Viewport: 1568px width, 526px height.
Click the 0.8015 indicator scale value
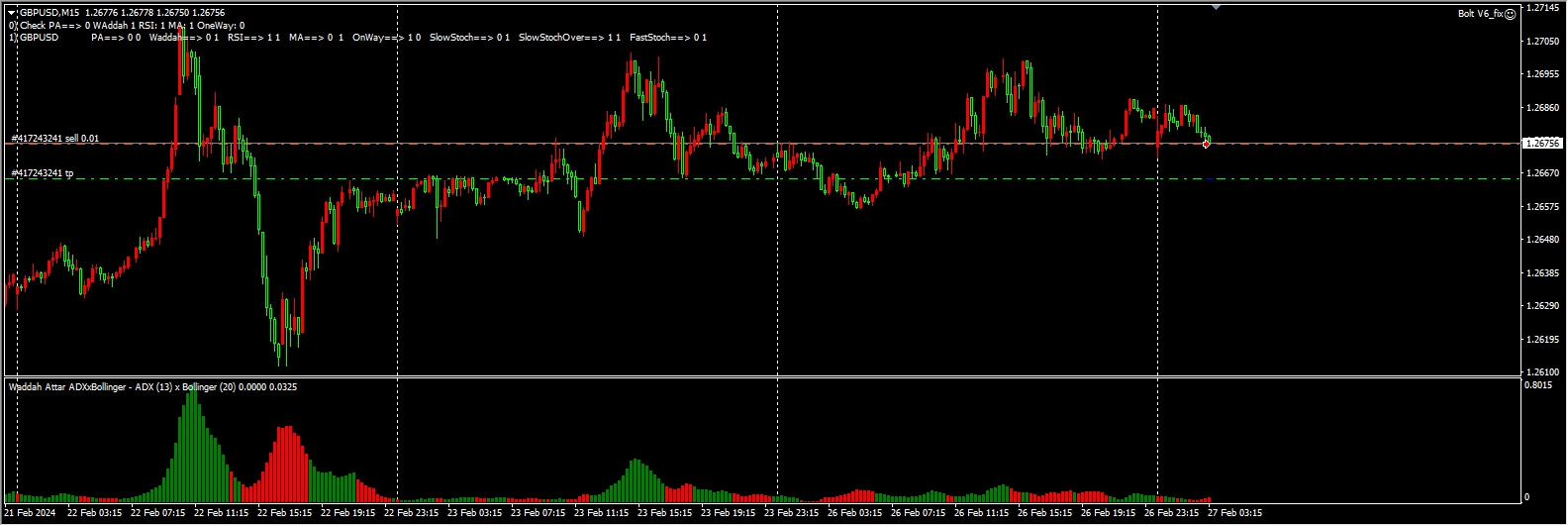(x=1539, y=386)
